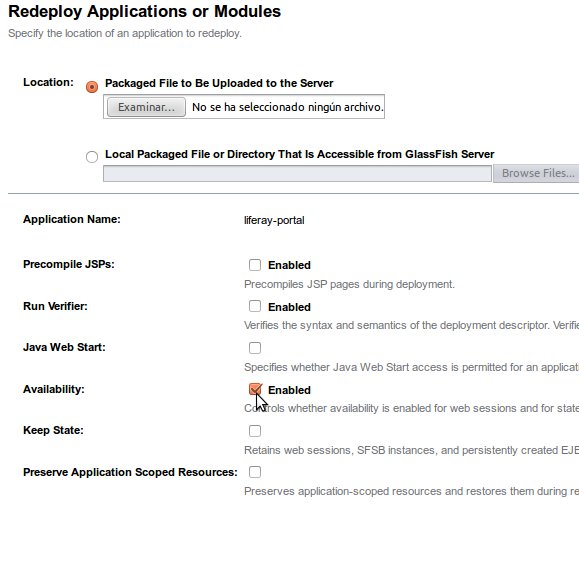Screen dimensions: 579x563
Task: Click 'No se ha seleccionado ningún archivo.' text
Action: tap(288, 107)
